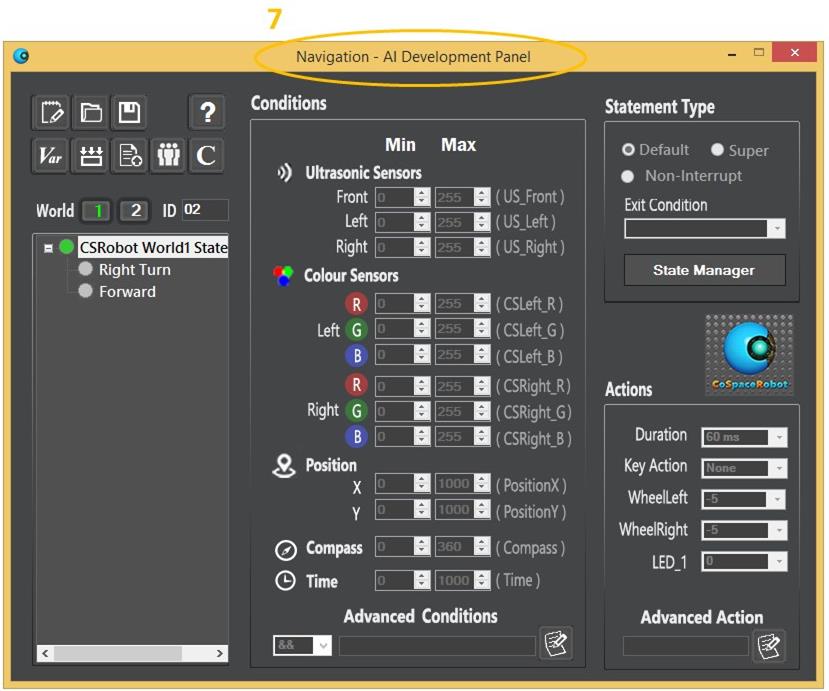Choose the Non-Interrupt statement option
The height and width of the screenshot is (691, 829).
pyautogui.click(x=628, y=176)
